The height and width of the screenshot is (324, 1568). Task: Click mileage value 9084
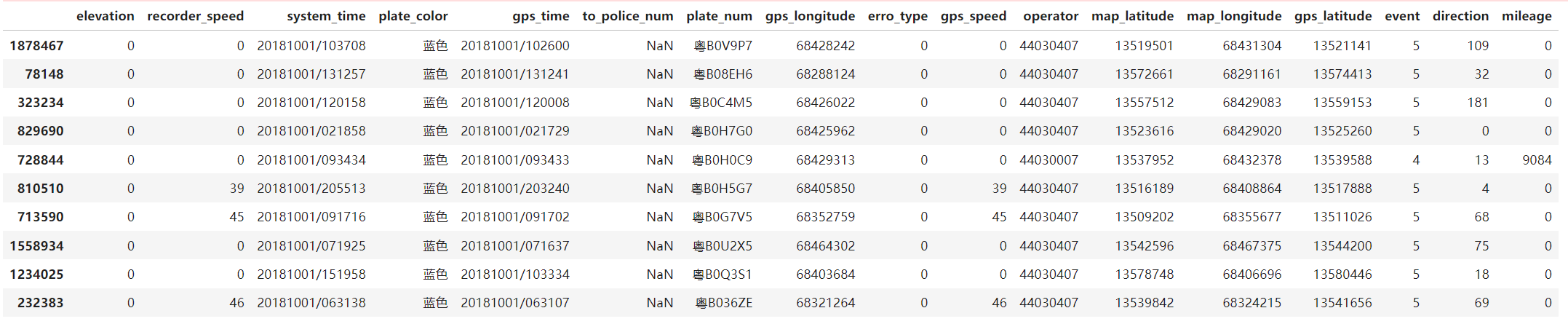point(1537,160)
